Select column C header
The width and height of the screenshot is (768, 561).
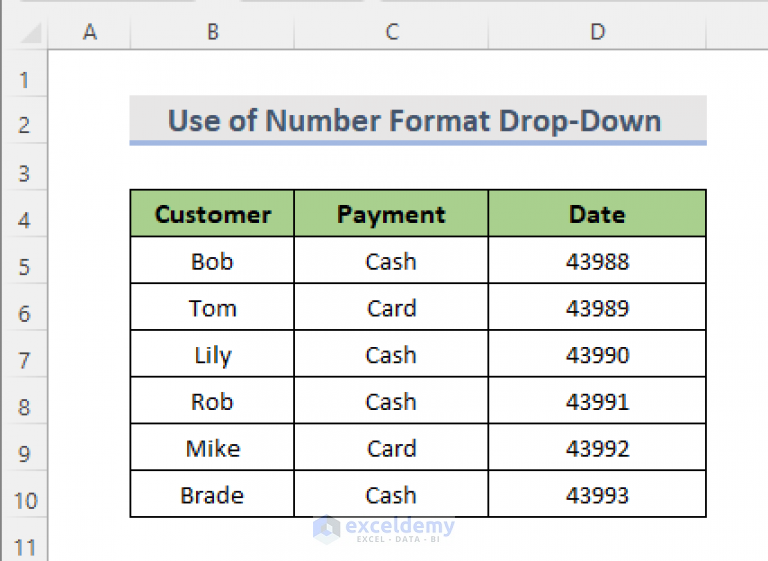coord(391,32)
